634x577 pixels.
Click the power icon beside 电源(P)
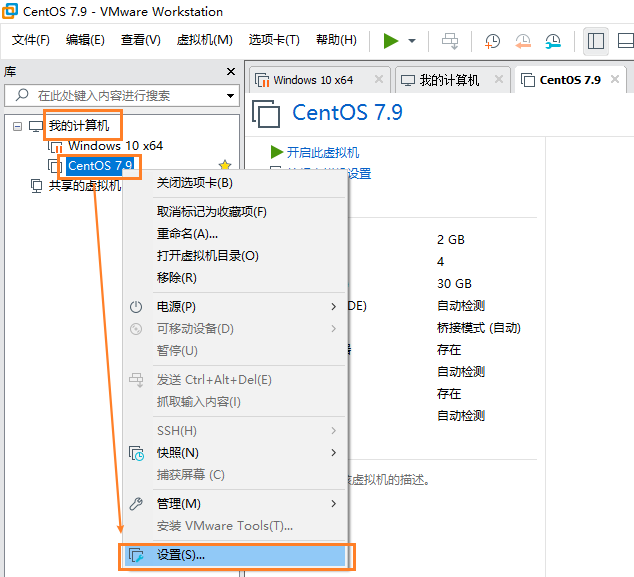136,307
